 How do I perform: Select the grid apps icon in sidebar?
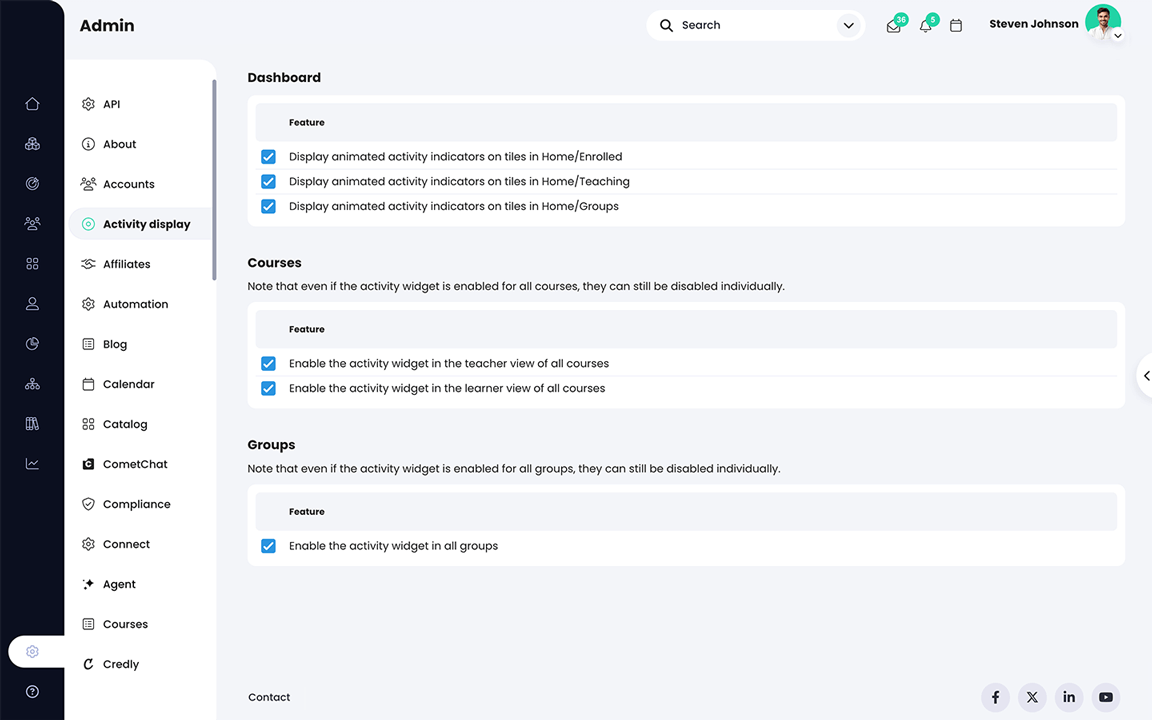click(31, 263)
